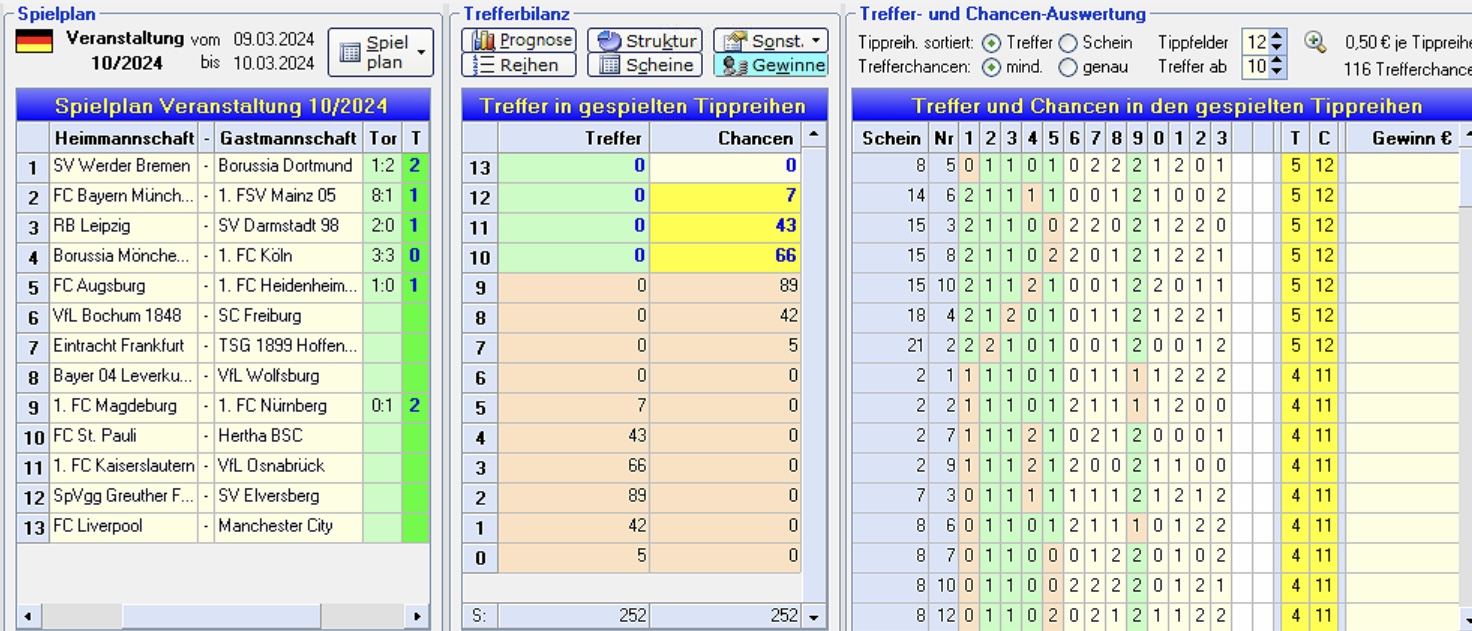Click the Gewinn € column header
The height and width of the screenshot is (631, 1472).
point(1402,138)
